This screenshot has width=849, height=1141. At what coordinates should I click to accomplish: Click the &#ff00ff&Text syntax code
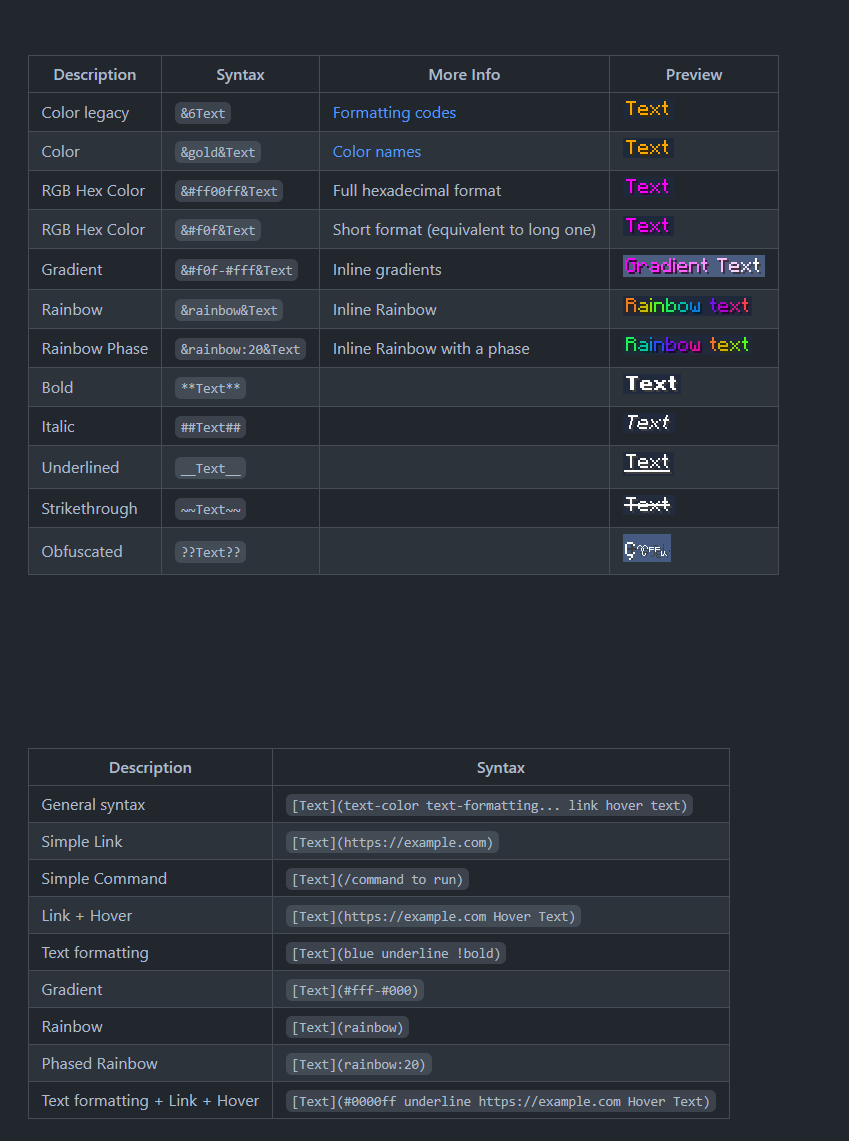(x=229, y=191)
